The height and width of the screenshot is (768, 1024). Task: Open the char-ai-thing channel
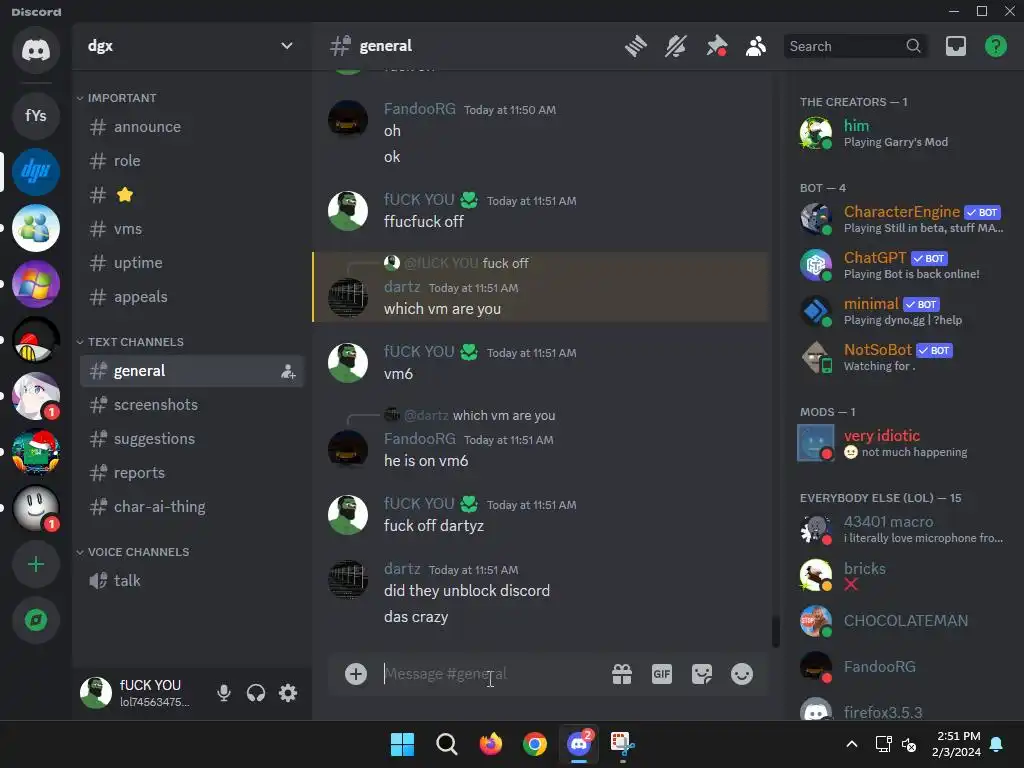click(x=192, y=507)
